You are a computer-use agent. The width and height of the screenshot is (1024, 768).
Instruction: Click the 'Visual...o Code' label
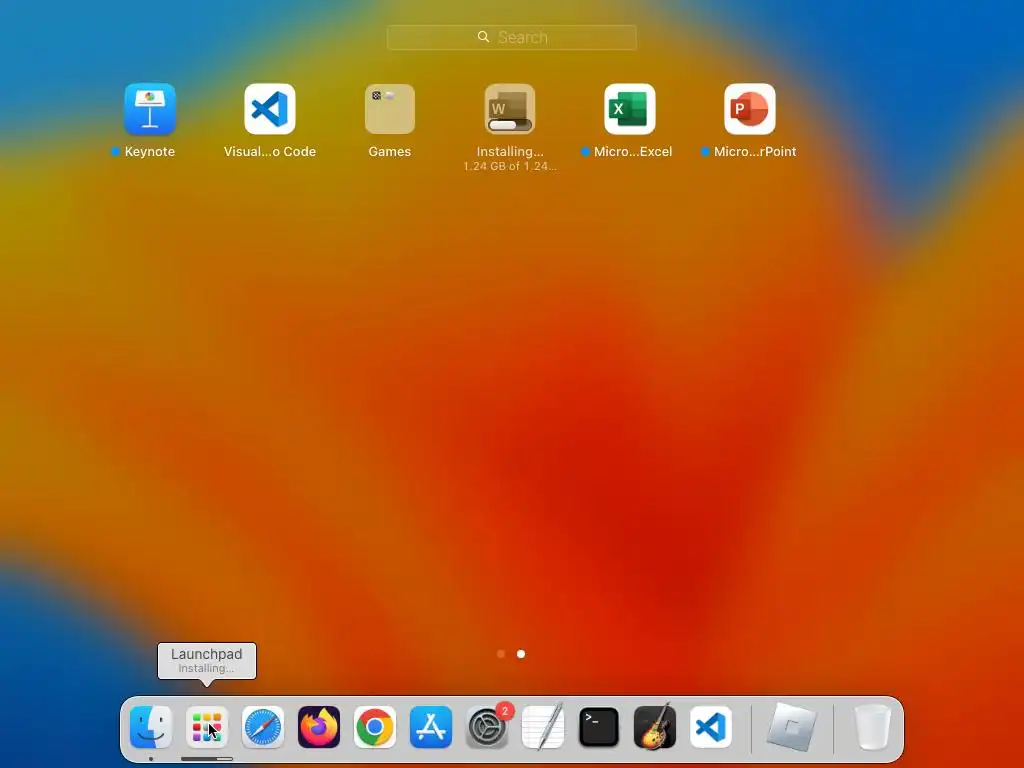tap(270, 152)
